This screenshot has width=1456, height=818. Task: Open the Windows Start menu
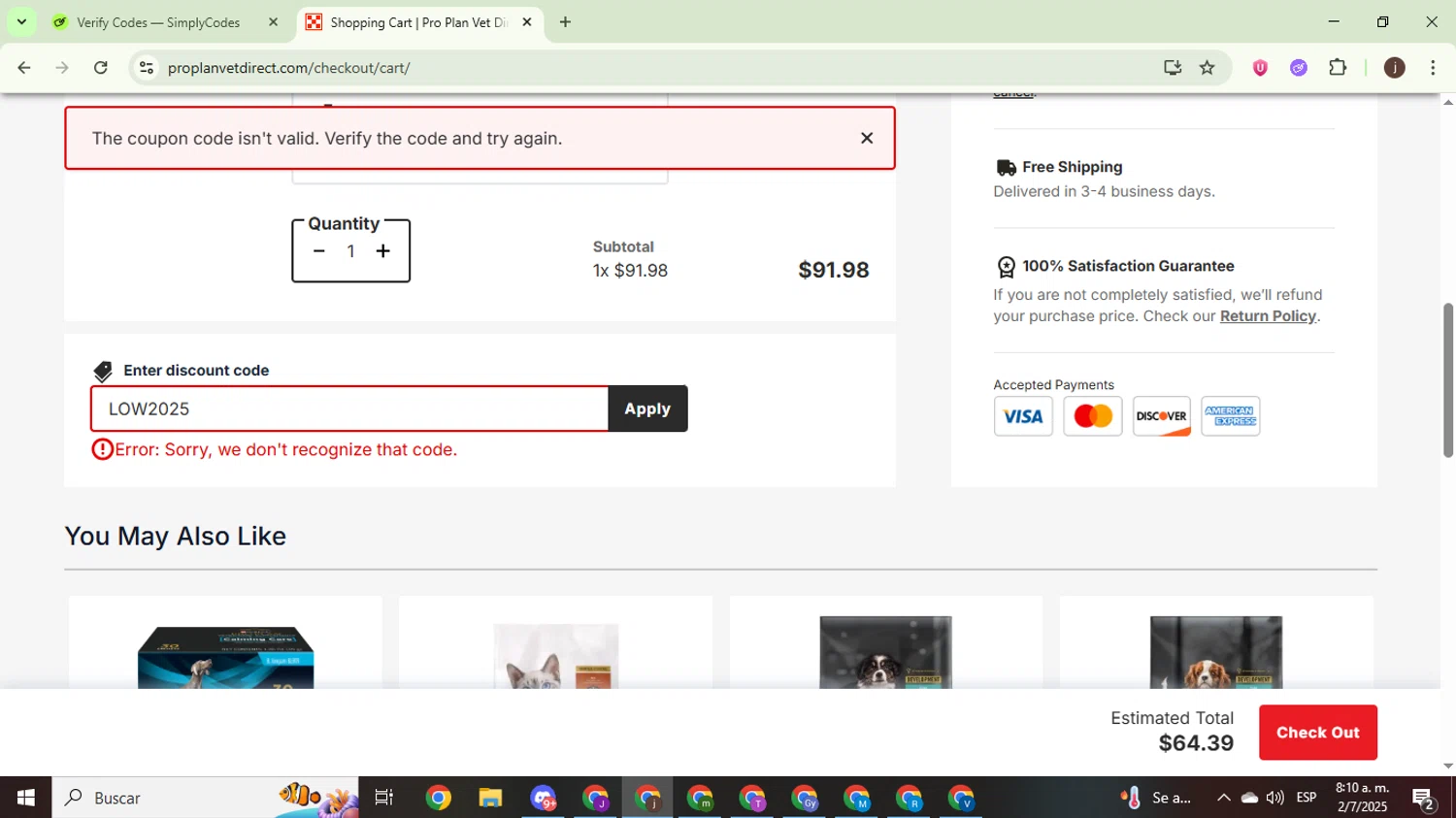tap(25, 798)
